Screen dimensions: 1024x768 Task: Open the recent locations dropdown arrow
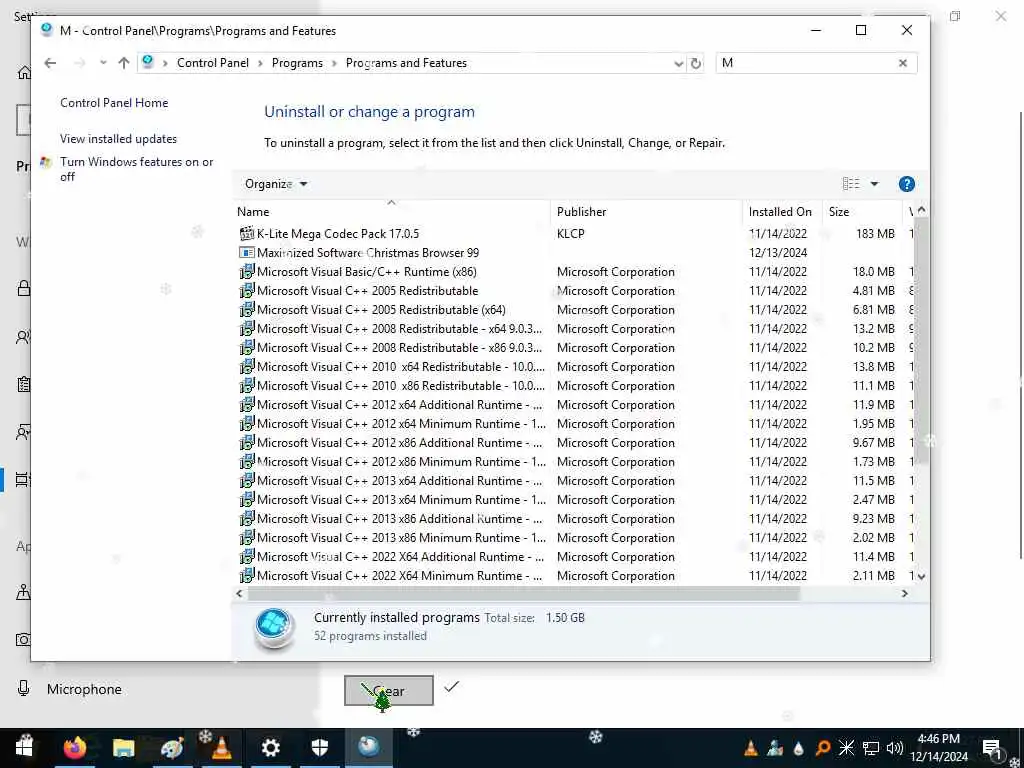coord(103,63)
